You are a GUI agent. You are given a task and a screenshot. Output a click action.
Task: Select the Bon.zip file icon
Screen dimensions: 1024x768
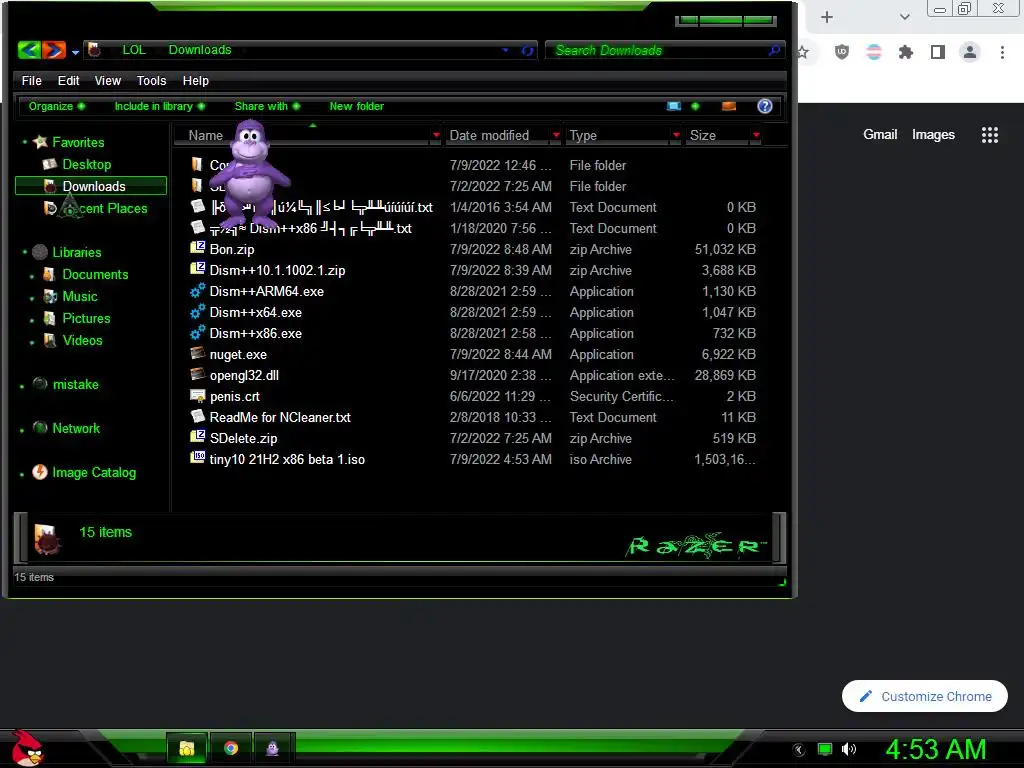(x=197, y=248)
